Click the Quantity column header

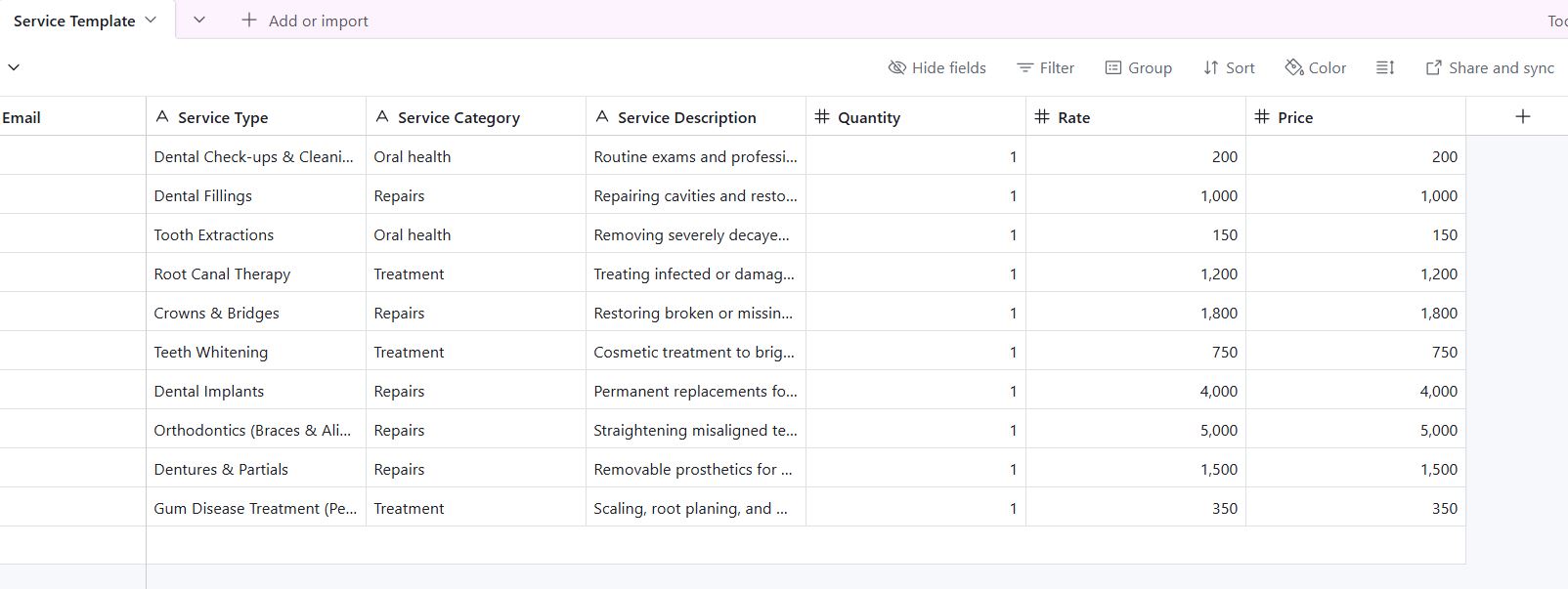coord(868,117)
